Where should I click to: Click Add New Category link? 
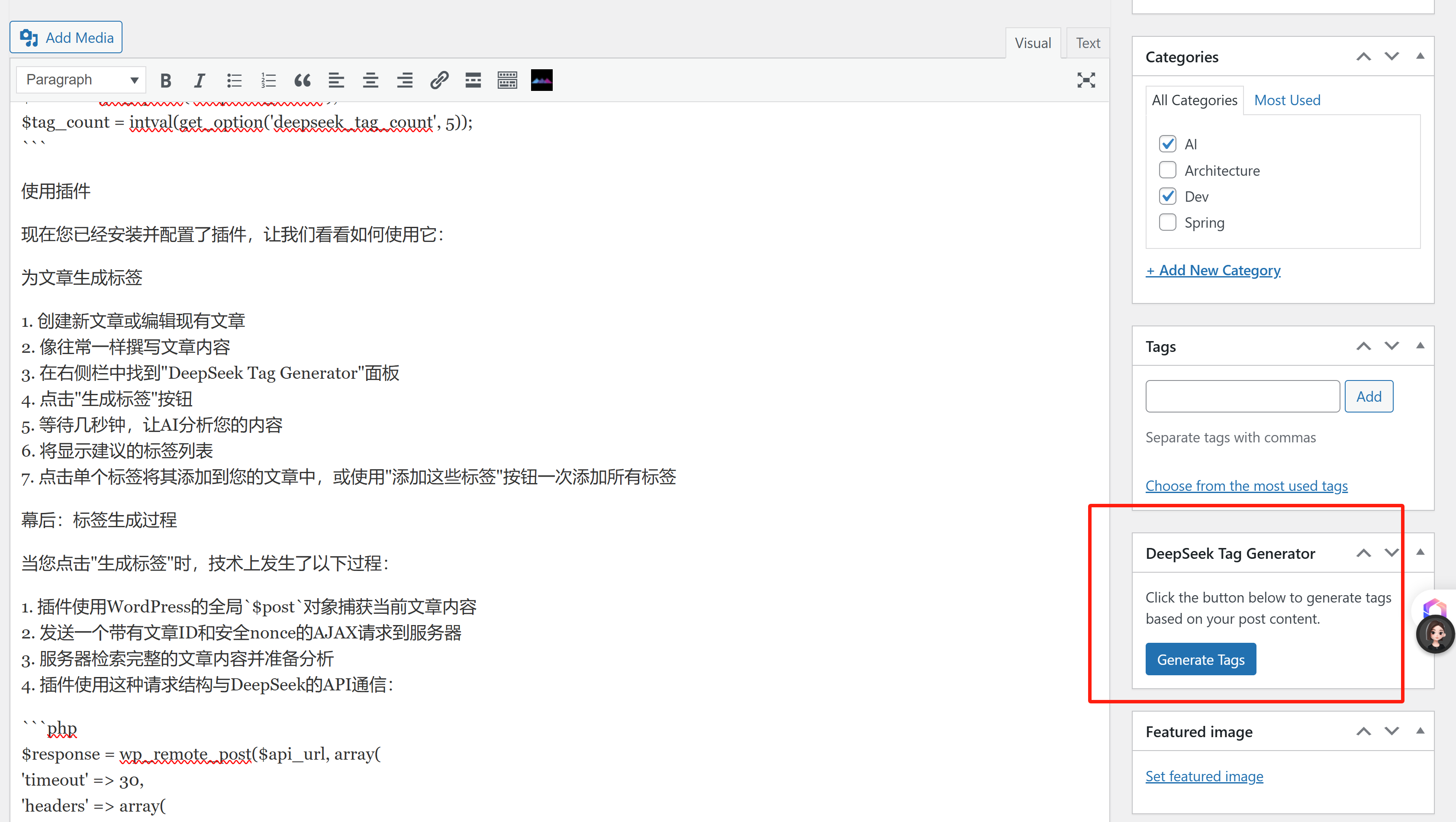point(1213,270)
